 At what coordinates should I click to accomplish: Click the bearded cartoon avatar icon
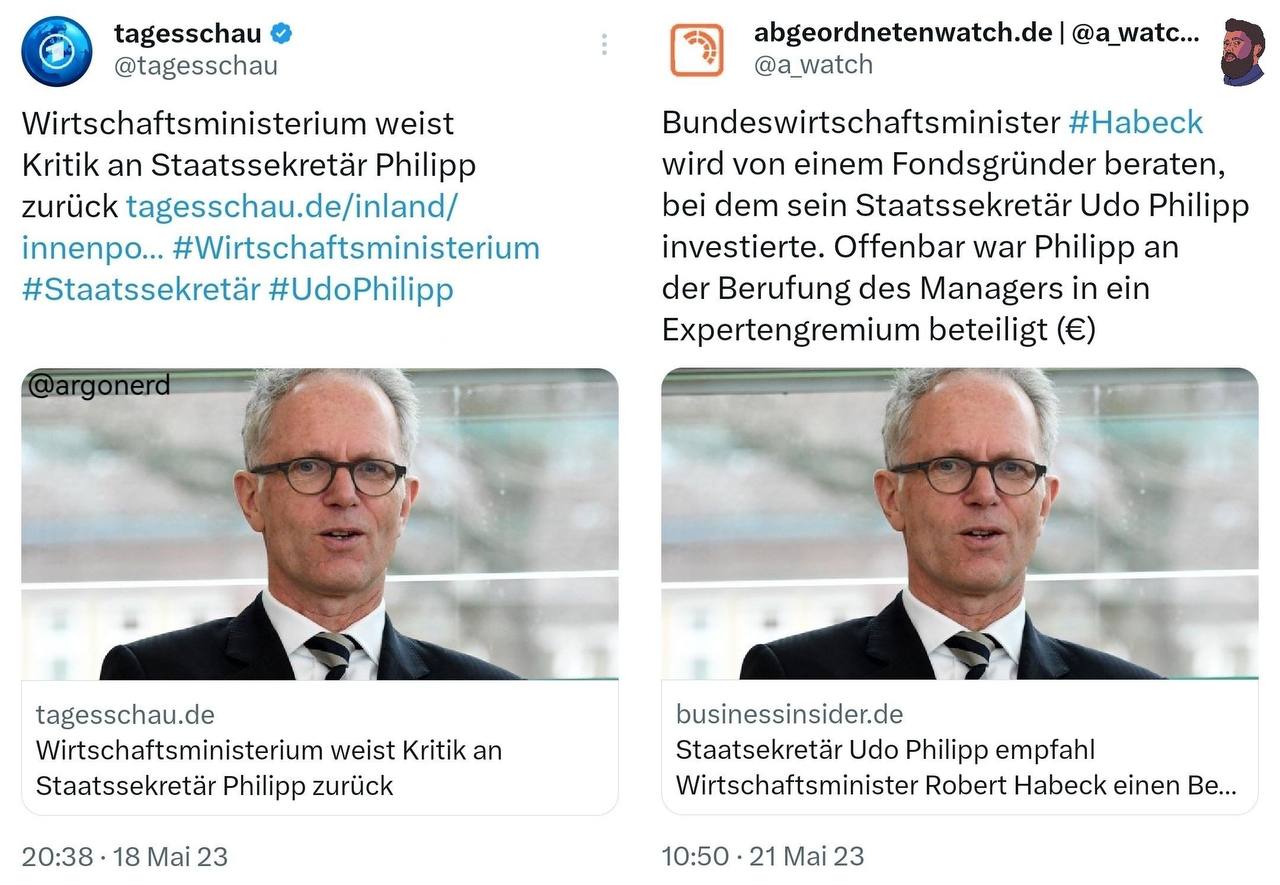pos(1243,50)
